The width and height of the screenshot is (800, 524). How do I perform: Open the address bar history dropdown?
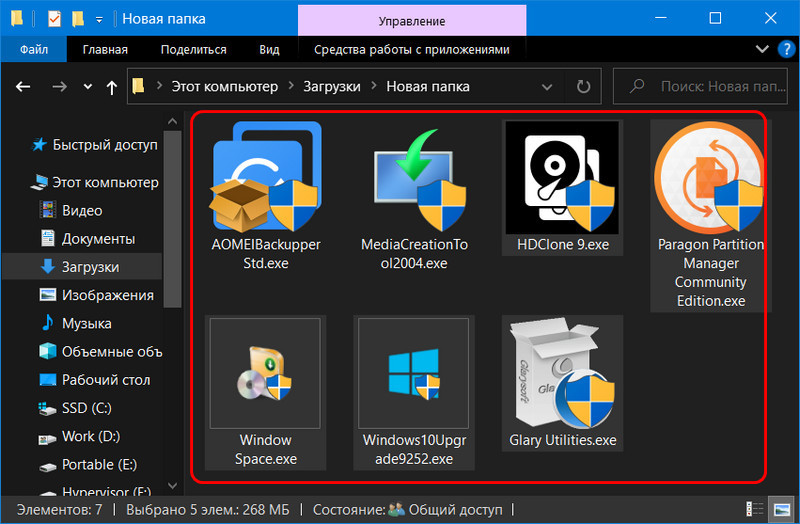tap(547, 87)
